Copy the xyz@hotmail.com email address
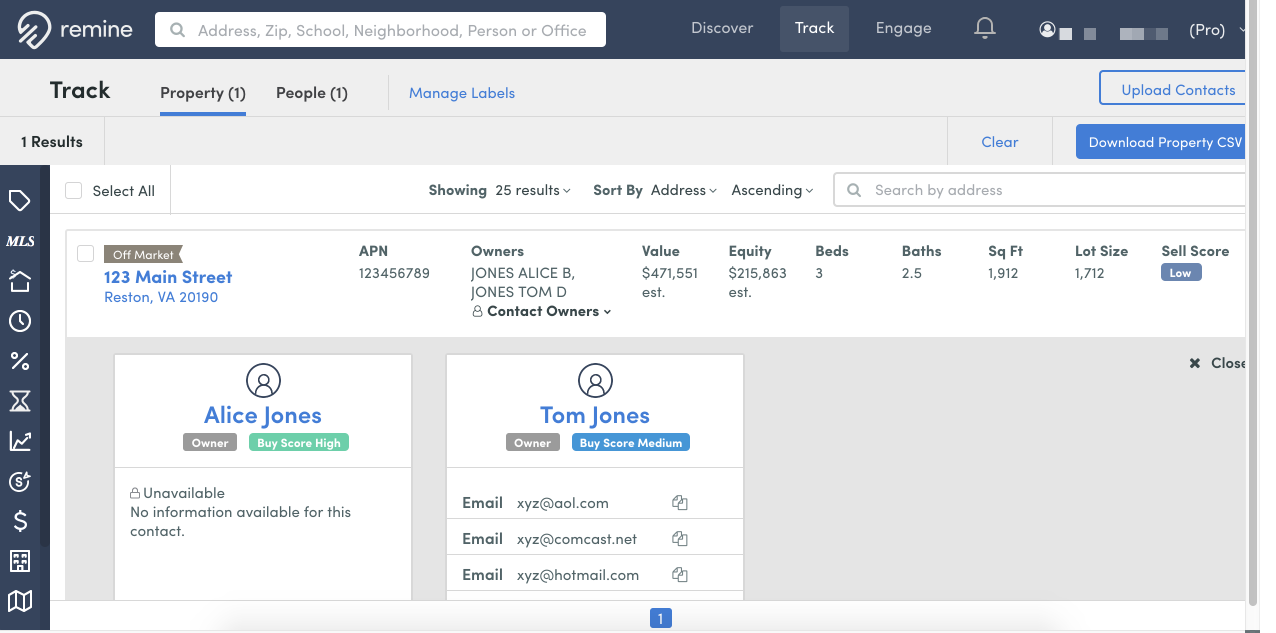Viewport: 1276px width, 633px height. click(x=680, y=575)
